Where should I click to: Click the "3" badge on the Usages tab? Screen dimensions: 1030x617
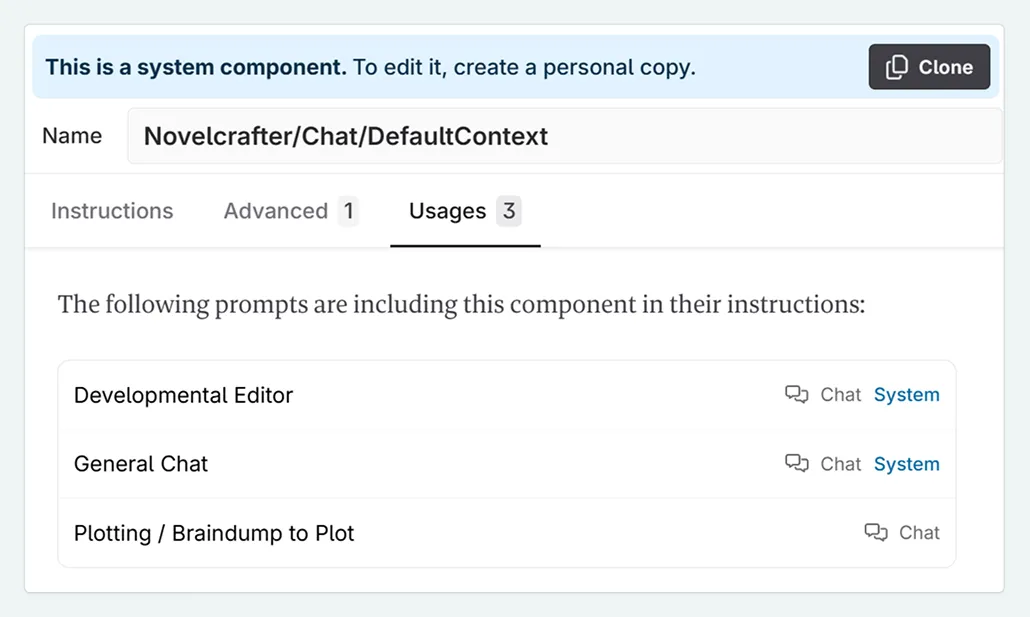(511, 211)
